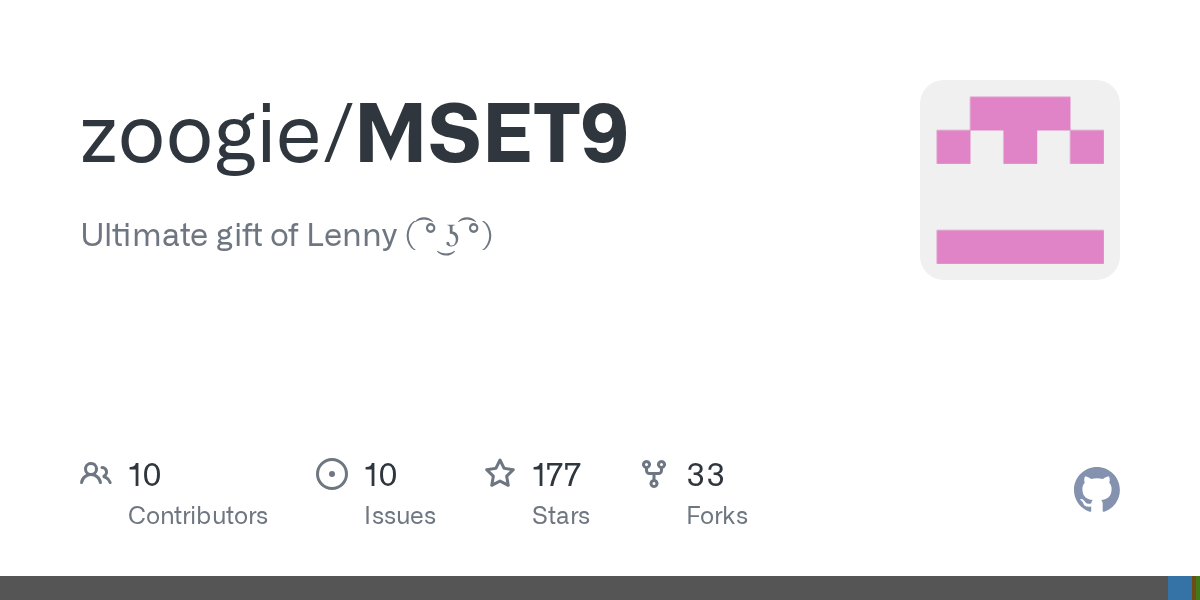1200x600 pixels.
Task: Click the issues count "10"
Action: 381,474
